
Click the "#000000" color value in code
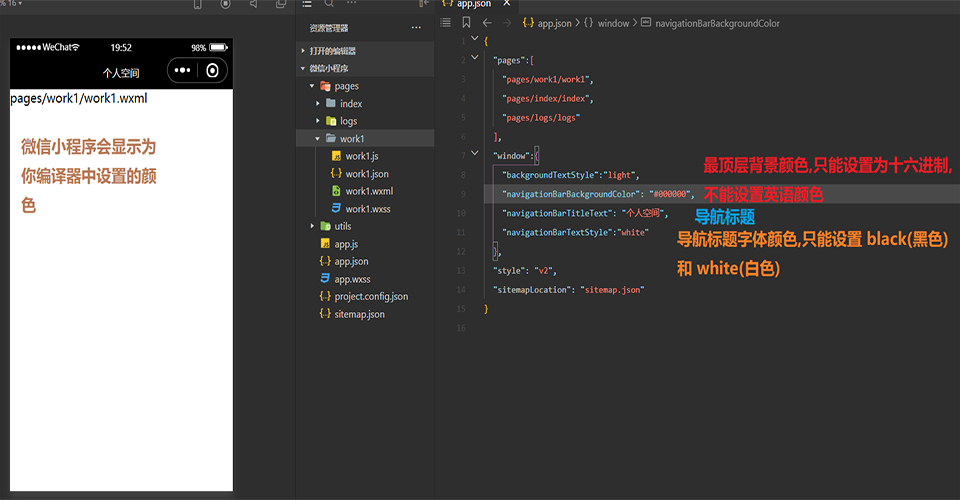click(x=670, y=194)
